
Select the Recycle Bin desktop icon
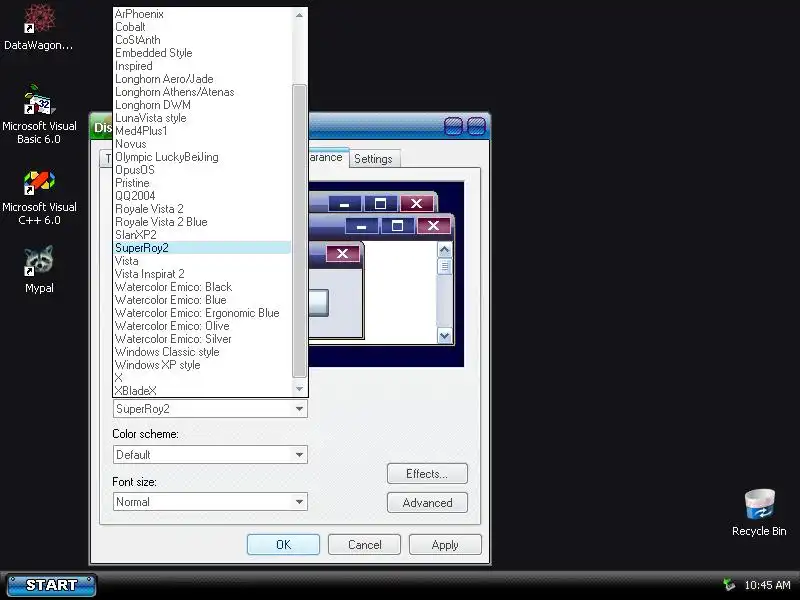point(759,512)
